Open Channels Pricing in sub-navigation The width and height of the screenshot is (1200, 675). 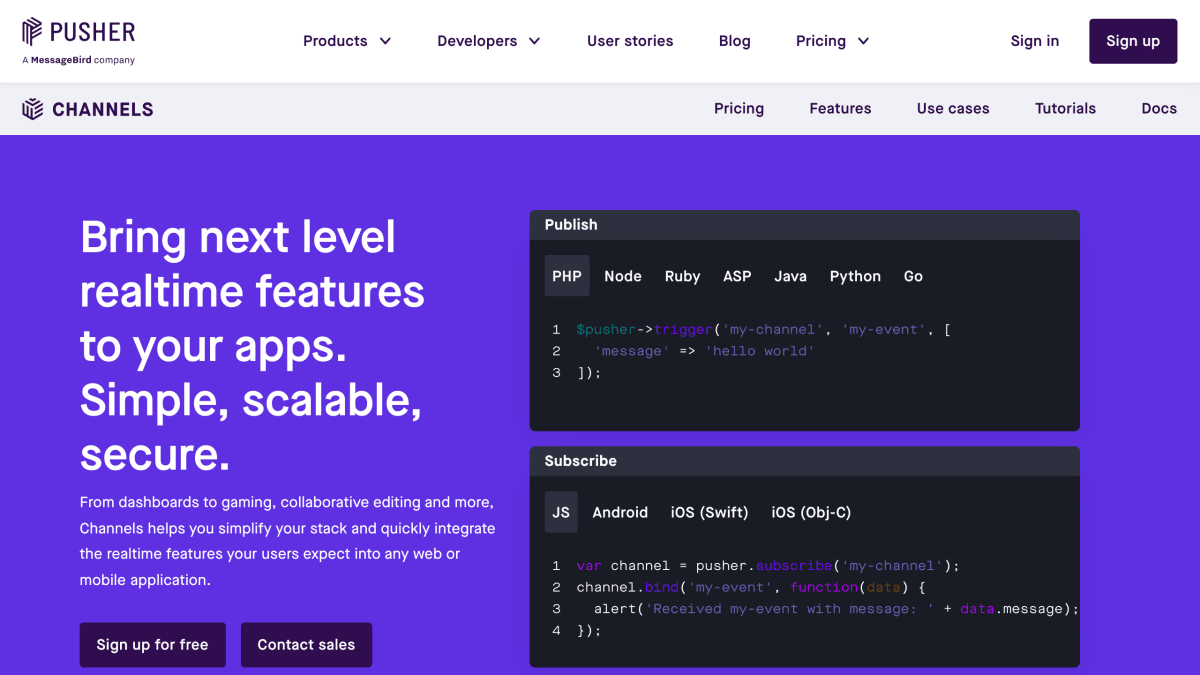point(739,108)
